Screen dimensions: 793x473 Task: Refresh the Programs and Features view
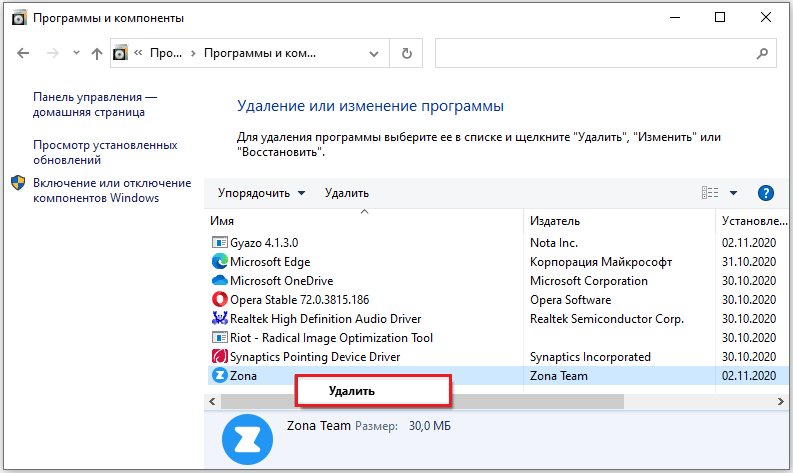tap(407, 53)
